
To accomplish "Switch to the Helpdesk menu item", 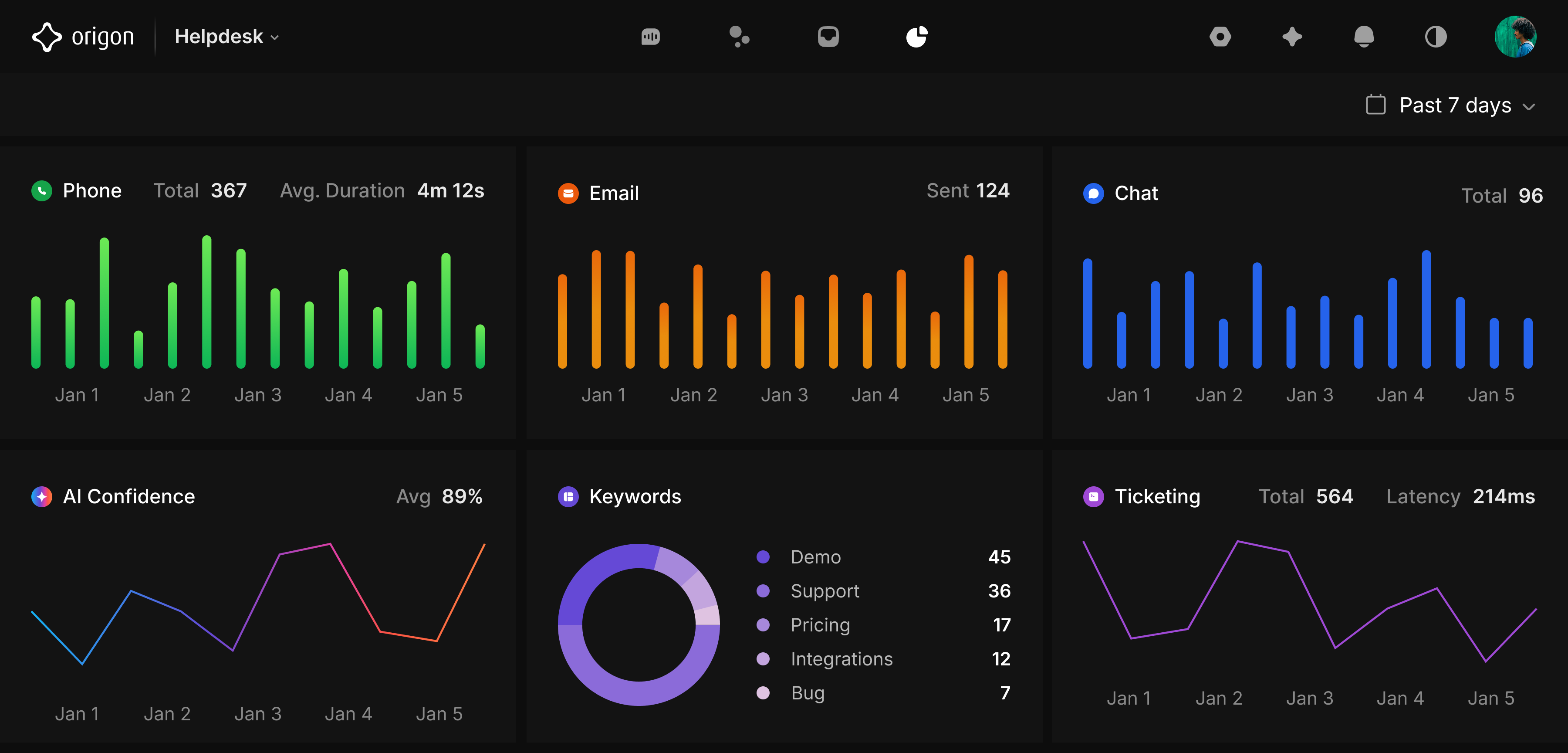I will point(219,37).
